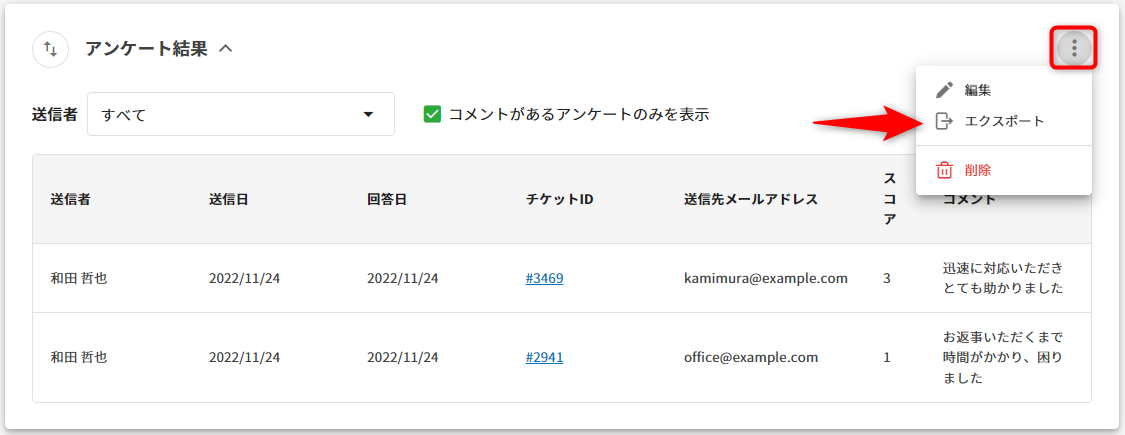
Task: Click the export icon in the menu
Action: (944, 121)
